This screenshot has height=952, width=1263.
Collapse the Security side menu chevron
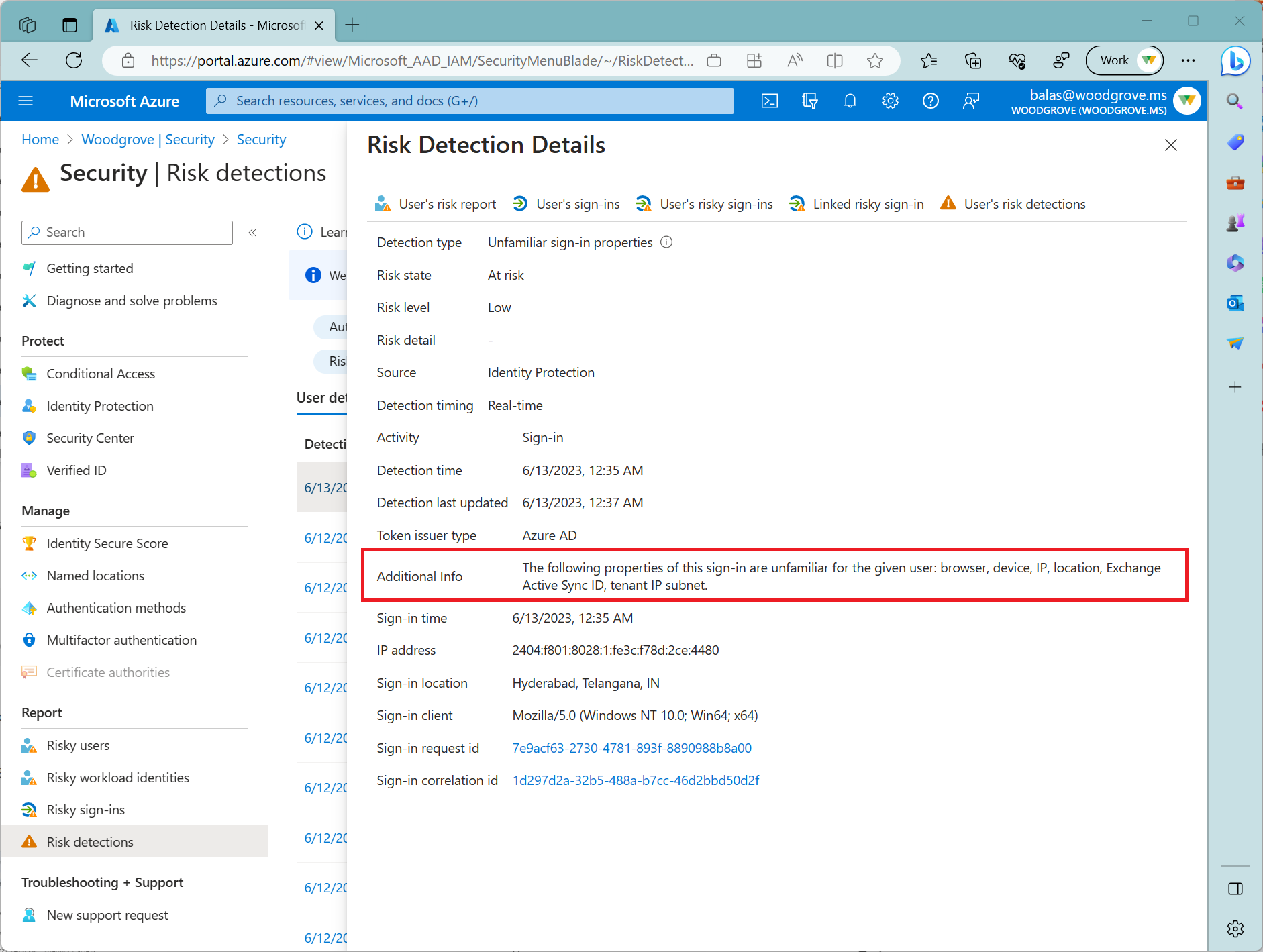click(252, 233)
